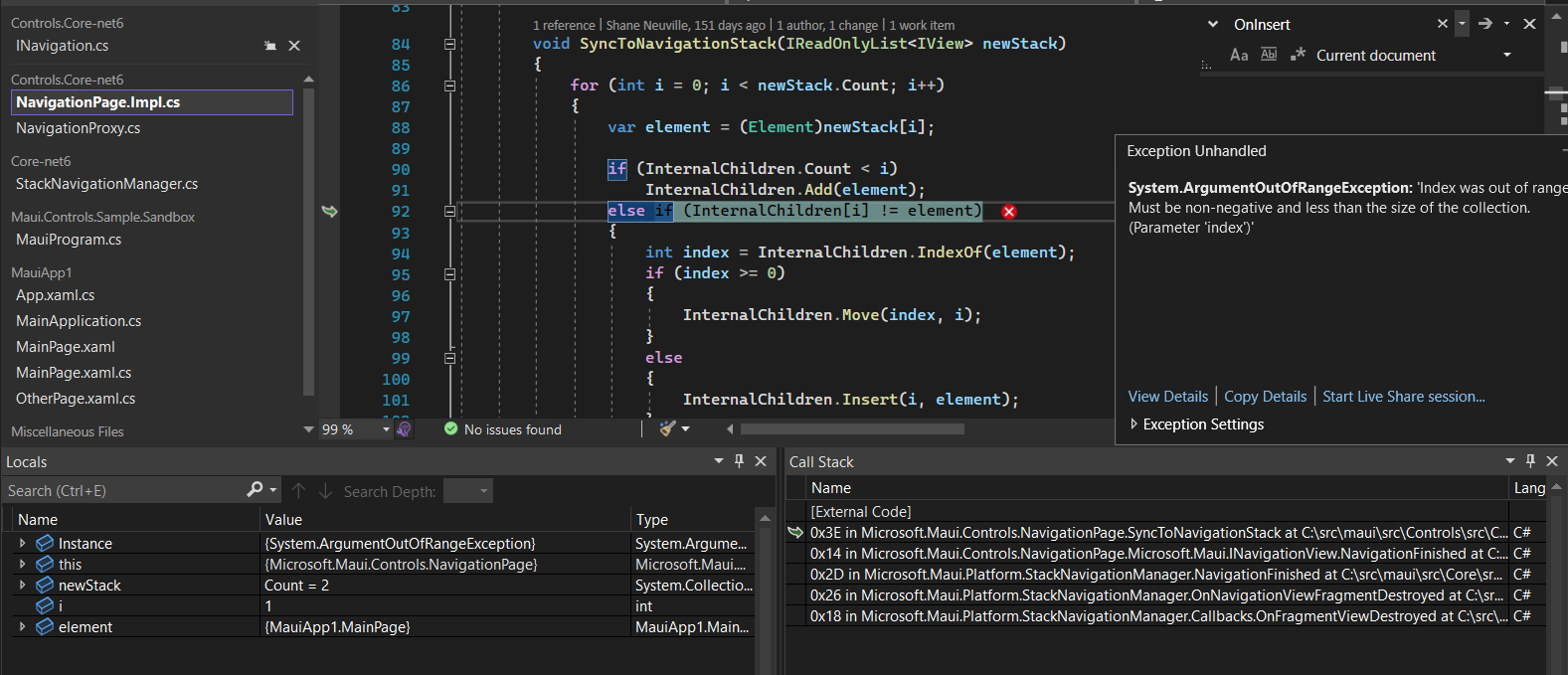Keep INavigation.cs tab open with the pin icon
This screenshot has width=1568, height=675.
(x=269, y=46)
